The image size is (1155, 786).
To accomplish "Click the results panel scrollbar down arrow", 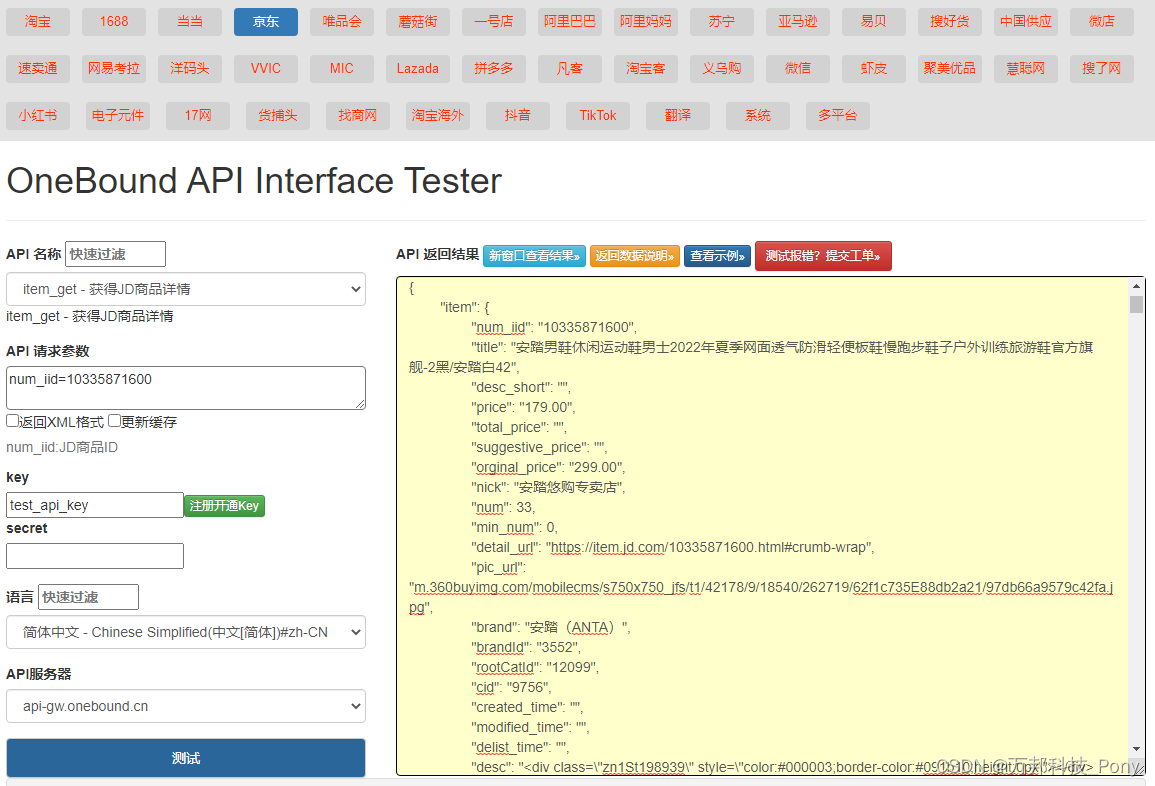I will click(x=1137, y=749).
